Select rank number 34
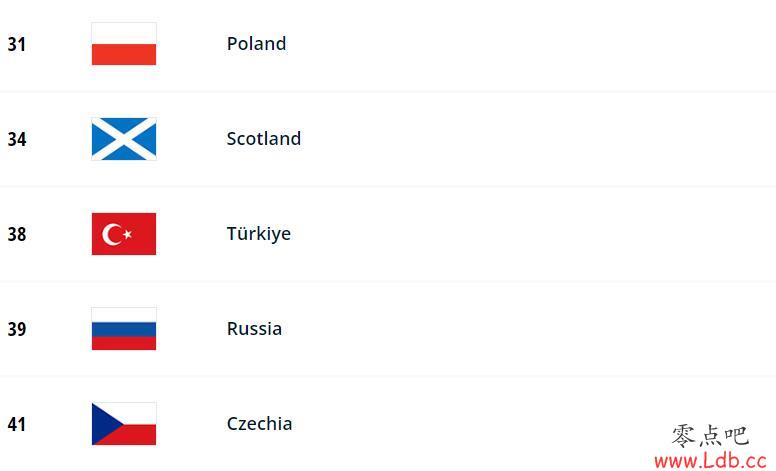The image size is (776, 471). [x=17, y=139]
